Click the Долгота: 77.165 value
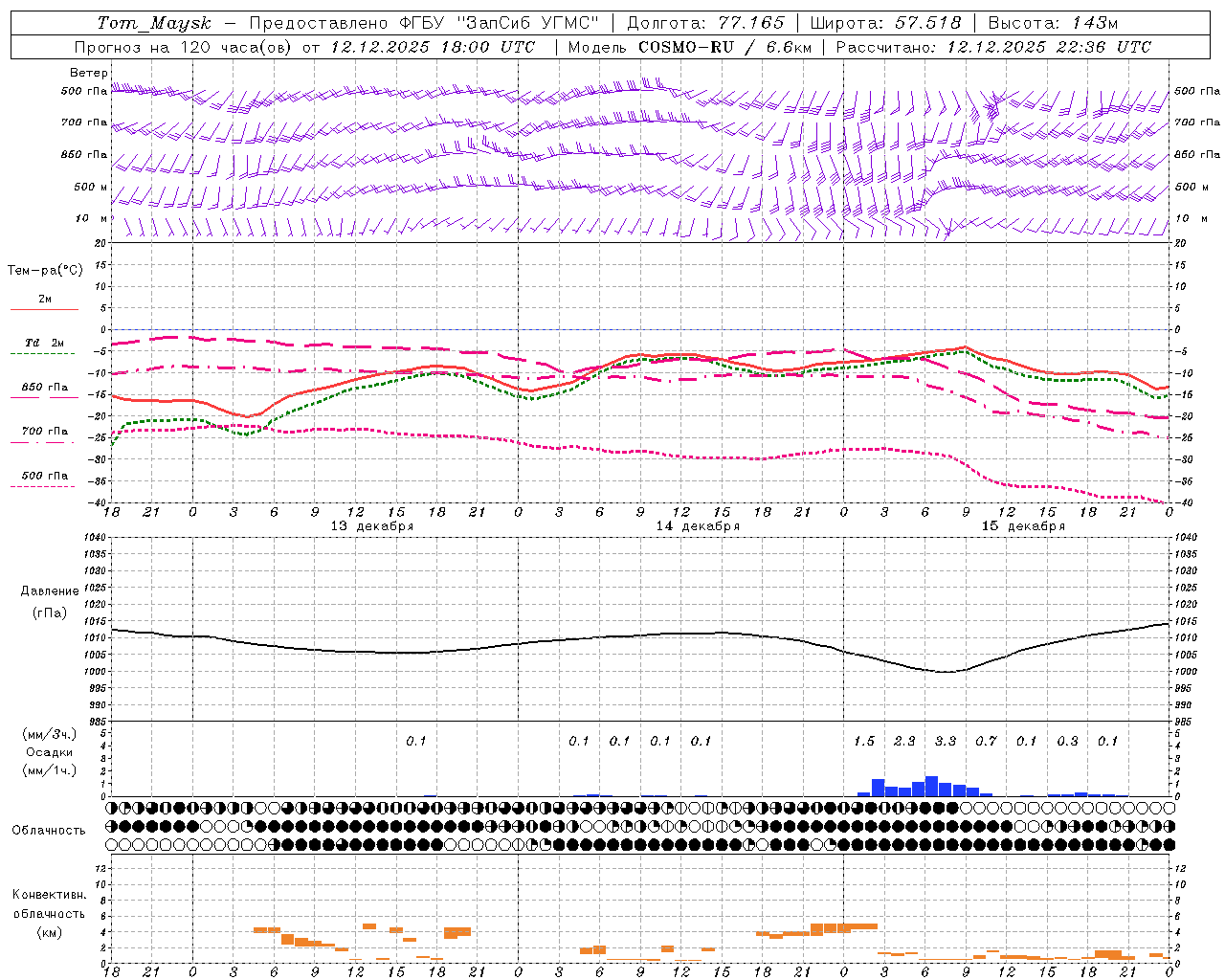The height and width of the screenshot is (980, 1225). pyautogui.click(x=705, y=23)
